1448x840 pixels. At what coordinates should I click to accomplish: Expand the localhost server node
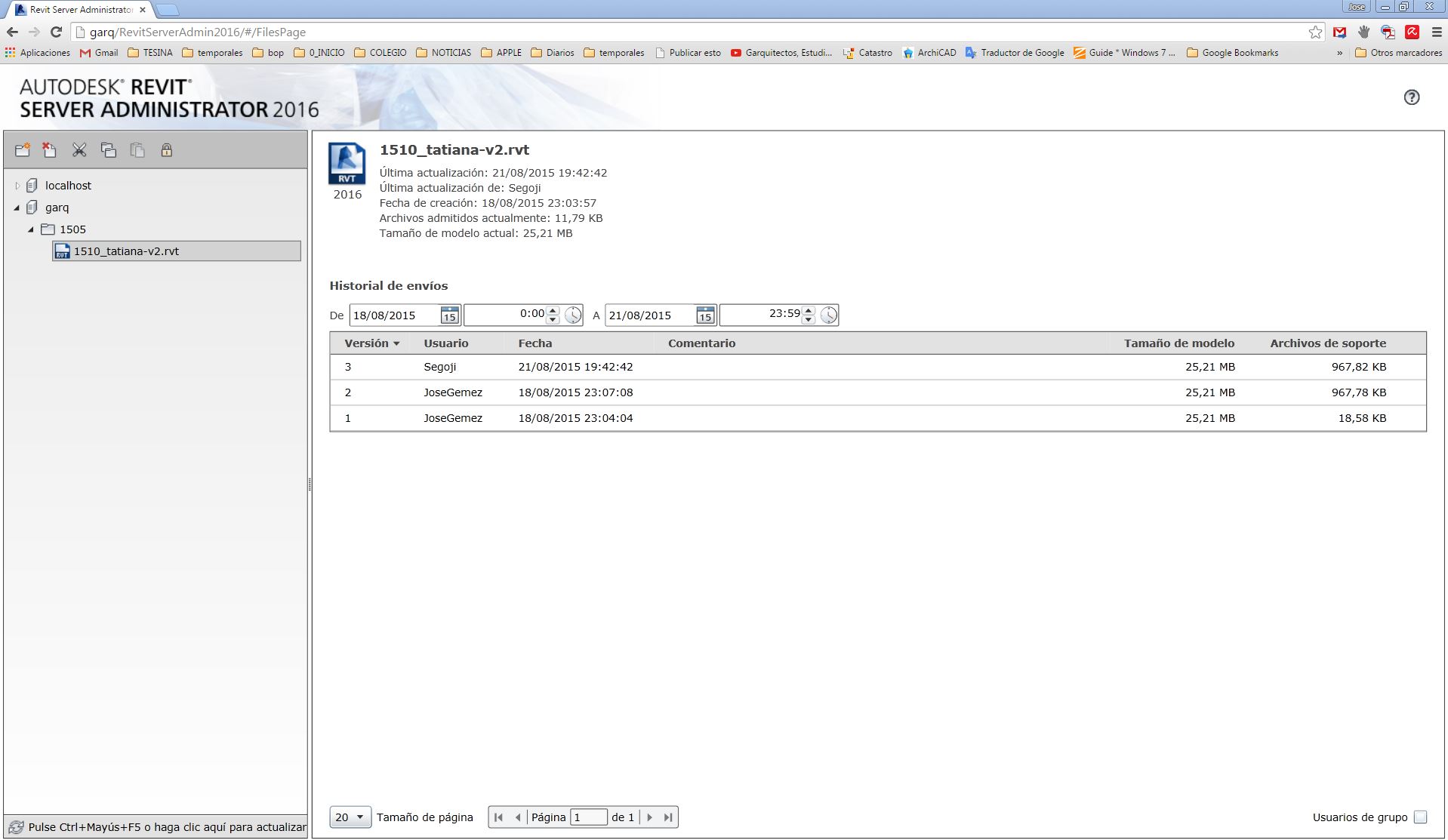tap(18, 186)
